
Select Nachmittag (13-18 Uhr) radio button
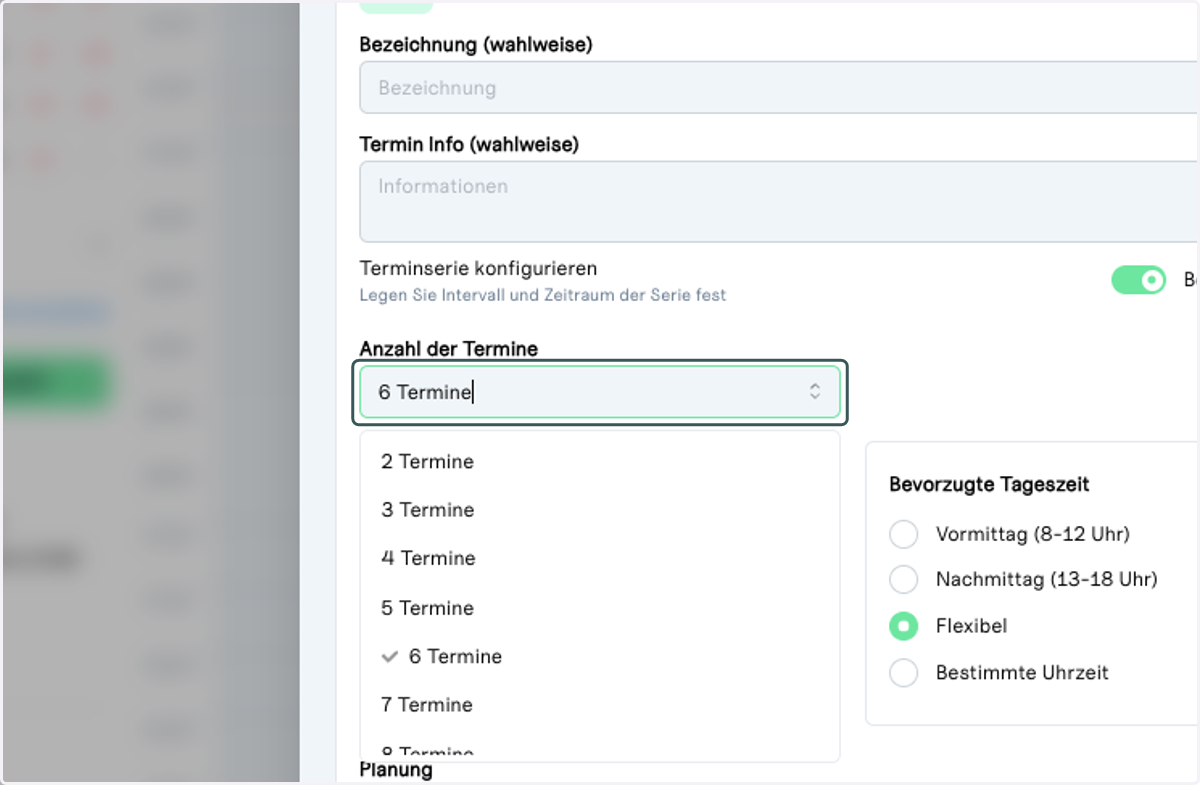(903, 579)
